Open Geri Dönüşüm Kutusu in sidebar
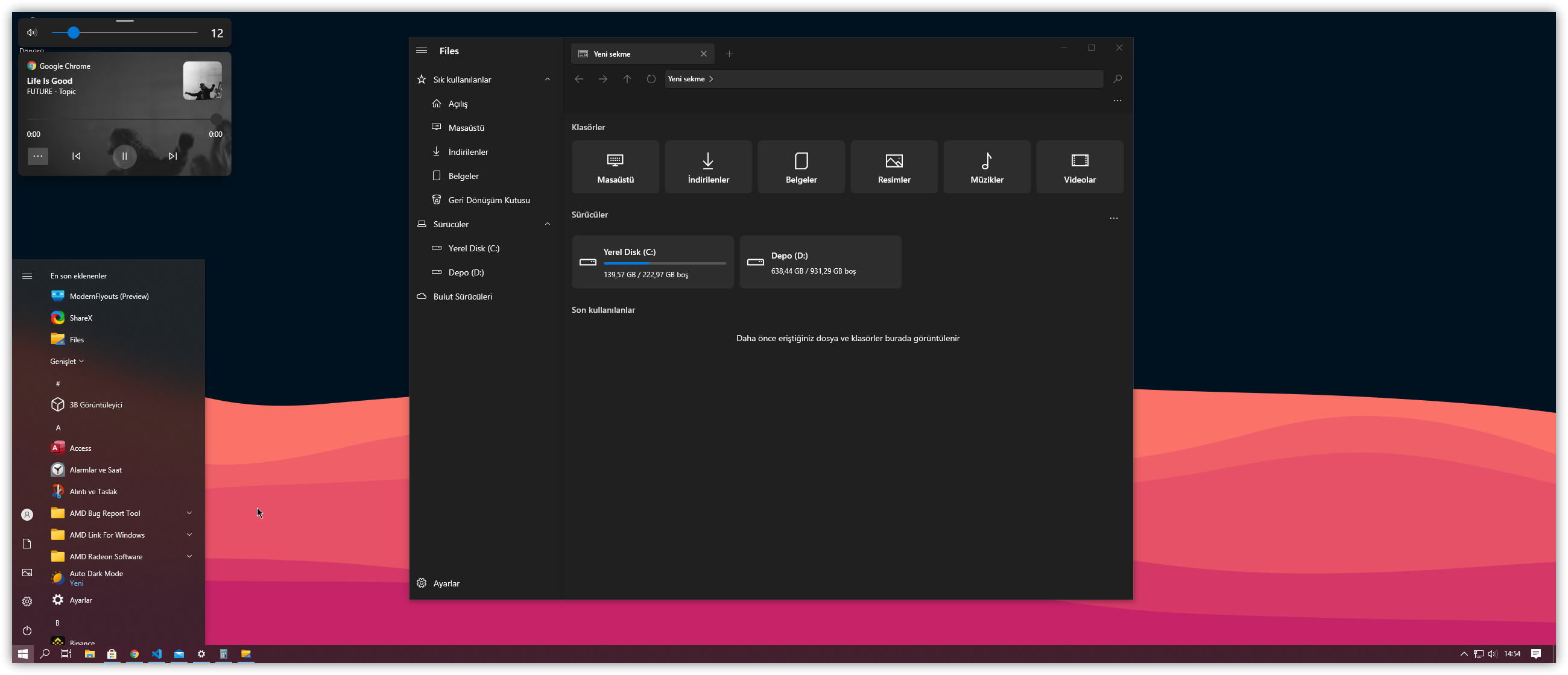 click(488, 200)
